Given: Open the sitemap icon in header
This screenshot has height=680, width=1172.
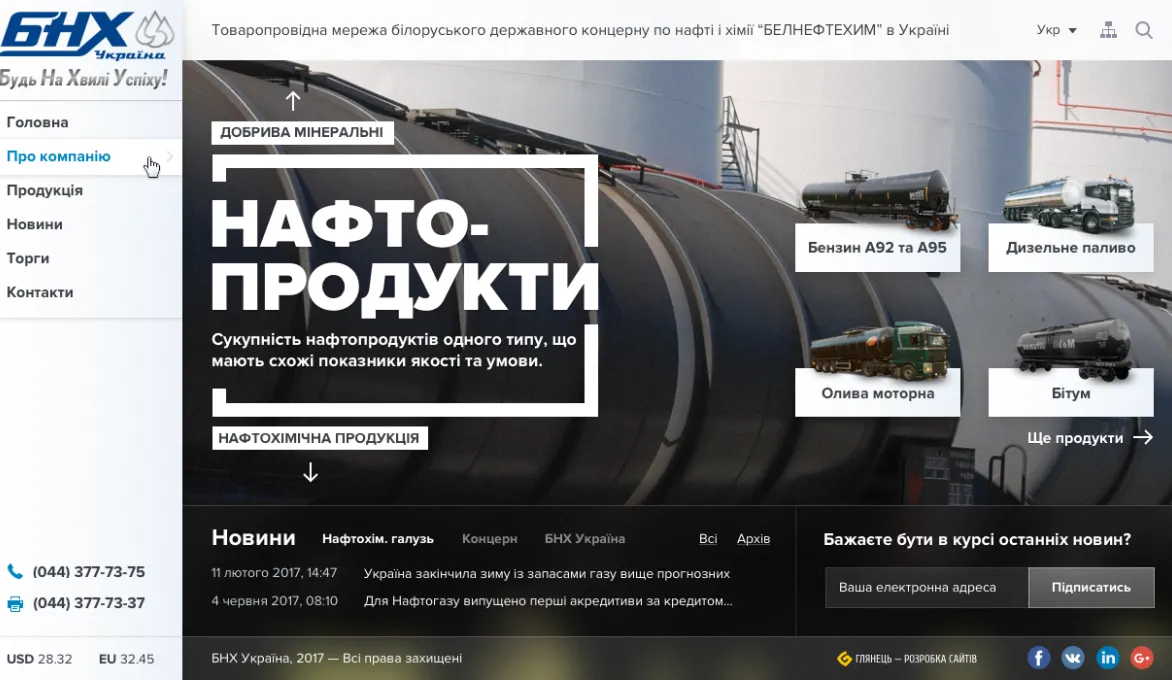Looking at the screenshot, I should (x=1108, y=30).
